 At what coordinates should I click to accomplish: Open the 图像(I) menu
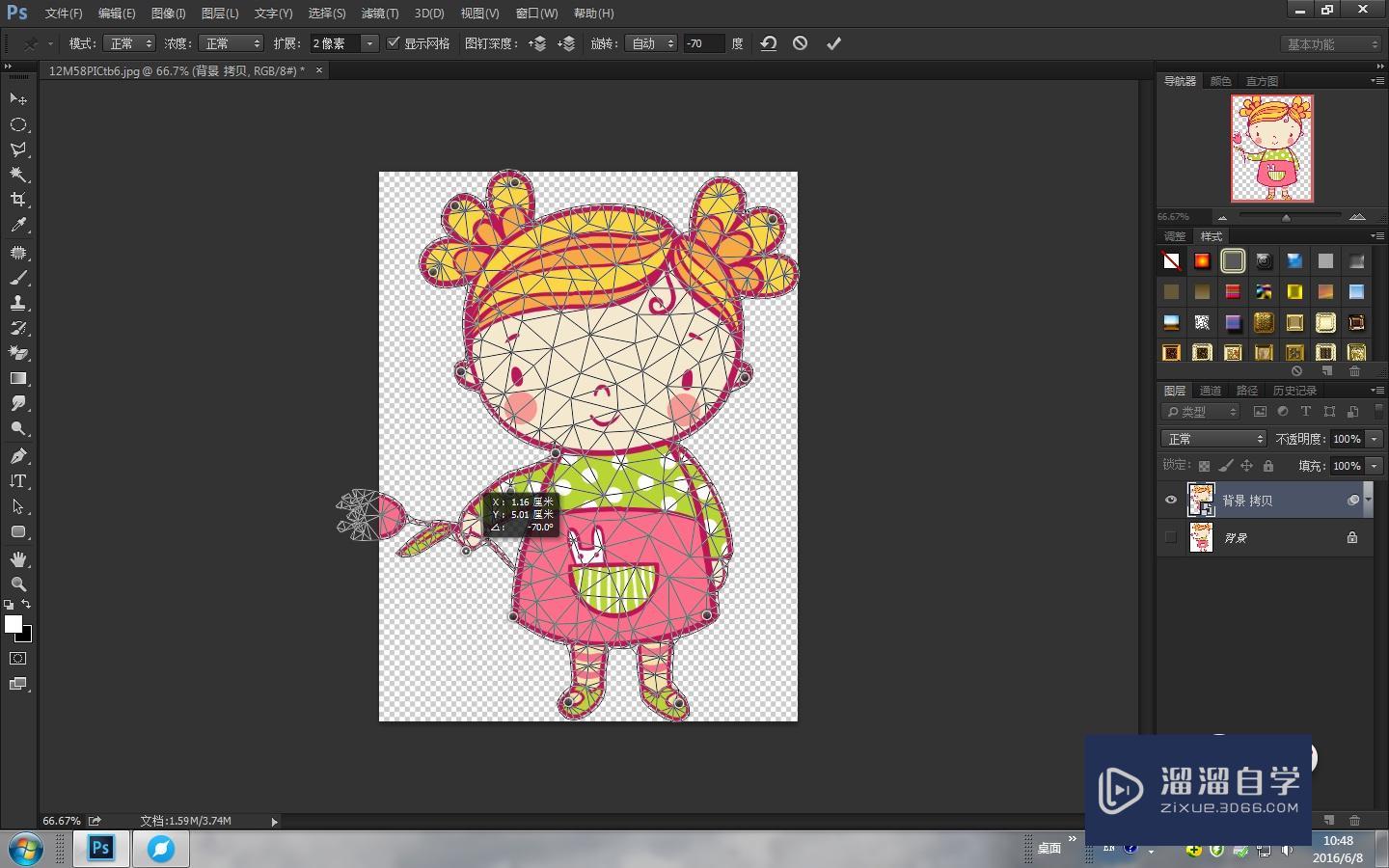(x=168, y=14)
